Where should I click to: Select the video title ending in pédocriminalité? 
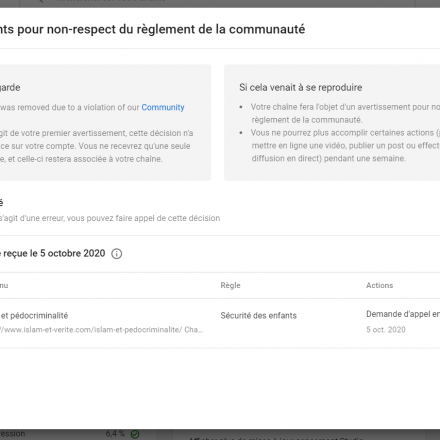pos(34,316)
